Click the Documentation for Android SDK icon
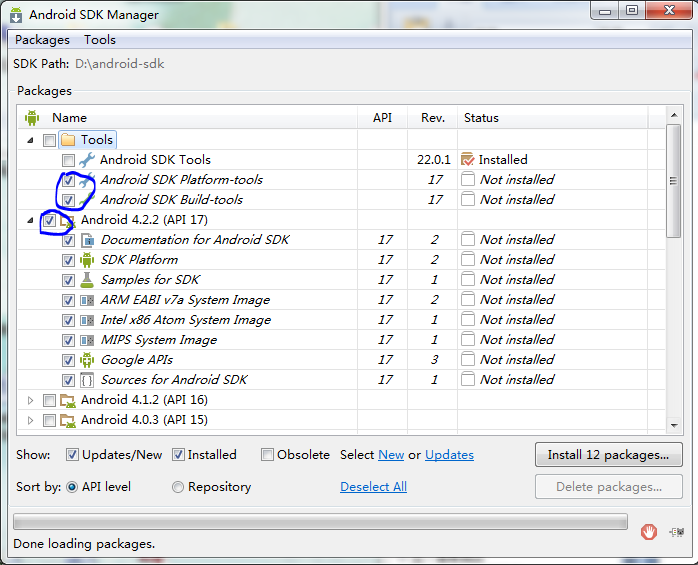Viewport: 698px width, 565px height. (87, 240)
